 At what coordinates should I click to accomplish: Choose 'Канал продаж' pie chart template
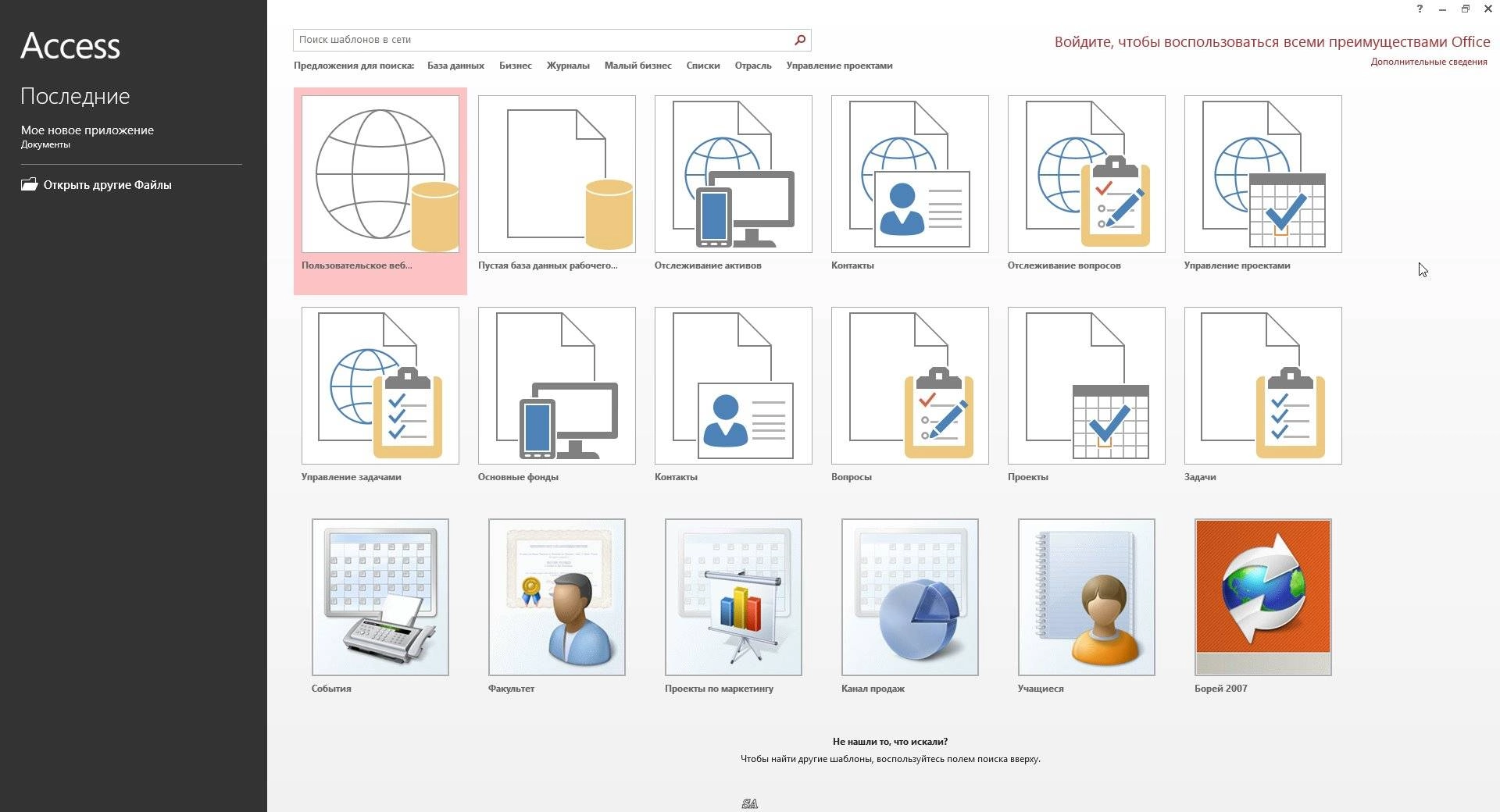(x=910, y=597)
